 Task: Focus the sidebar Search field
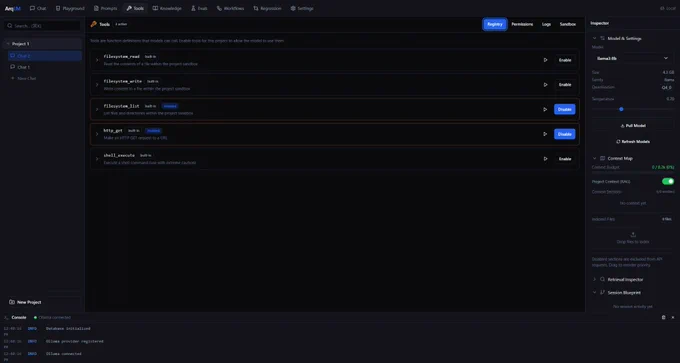coord(42,26)
